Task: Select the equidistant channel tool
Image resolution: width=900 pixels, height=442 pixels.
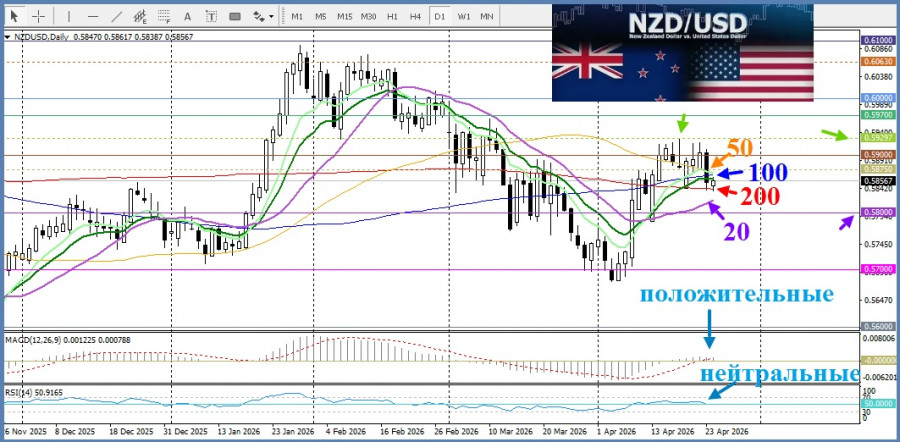Action: pyautogui.click(x=141, y=17)
